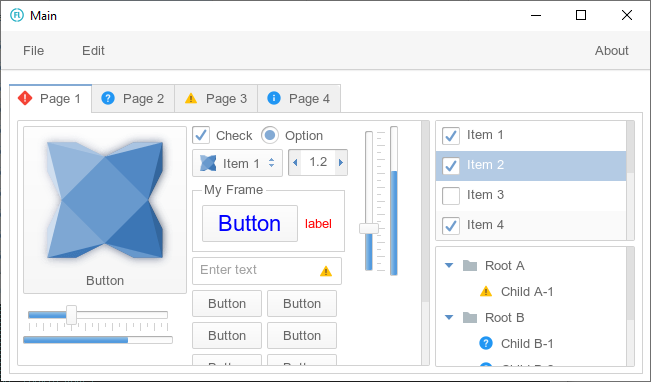
Task: Select the Option radio button
Action: (270, 135)
